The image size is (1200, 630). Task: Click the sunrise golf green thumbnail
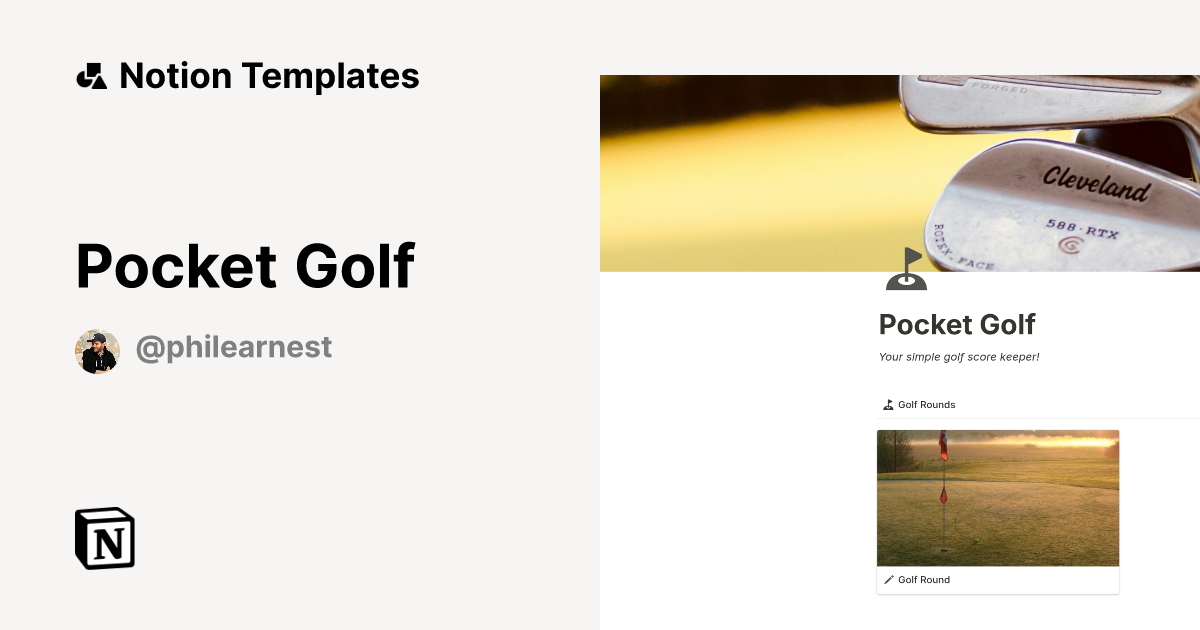pyautogui.click(x=997, y=497)
